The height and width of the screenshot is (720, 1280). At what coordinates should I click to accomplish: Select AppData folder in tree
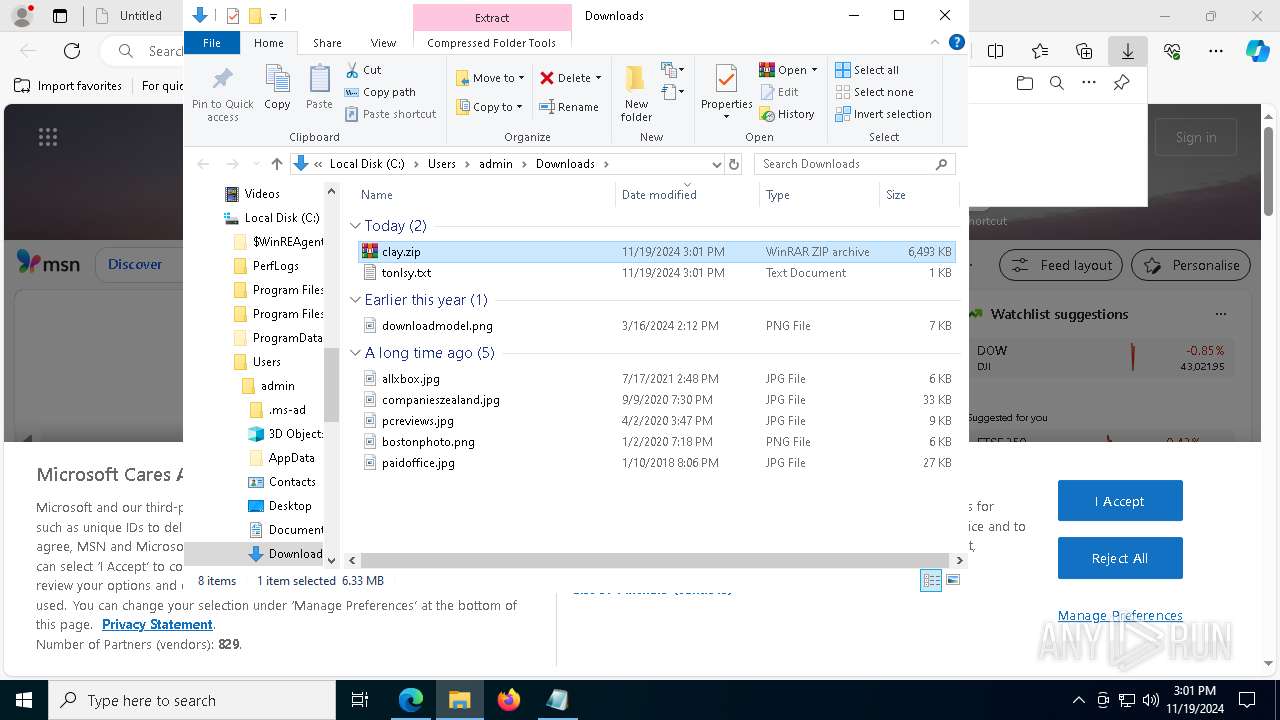pos(291,458)
